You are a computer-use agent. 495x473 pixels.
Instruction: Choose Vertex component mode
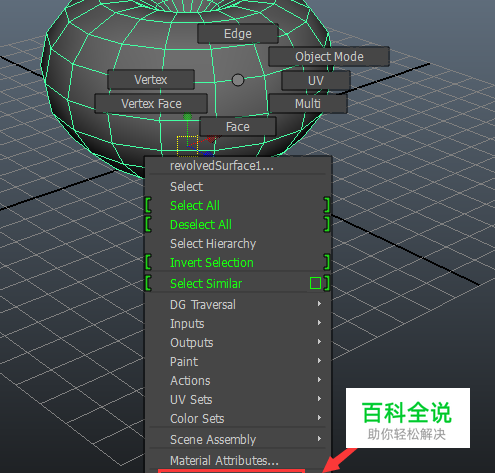(x=151, y=80)
